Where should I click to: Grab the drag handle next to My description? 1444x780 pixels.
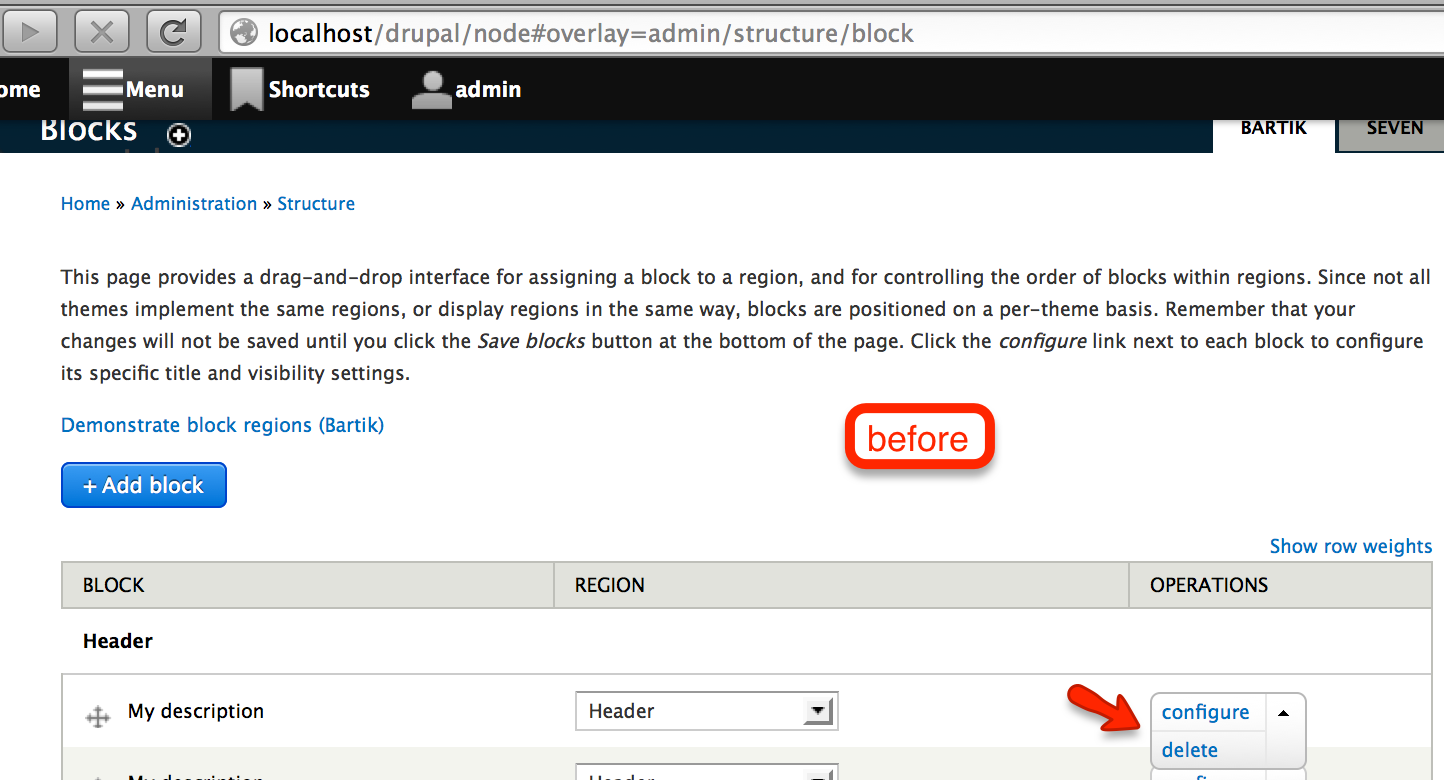(x=97, y=716)
